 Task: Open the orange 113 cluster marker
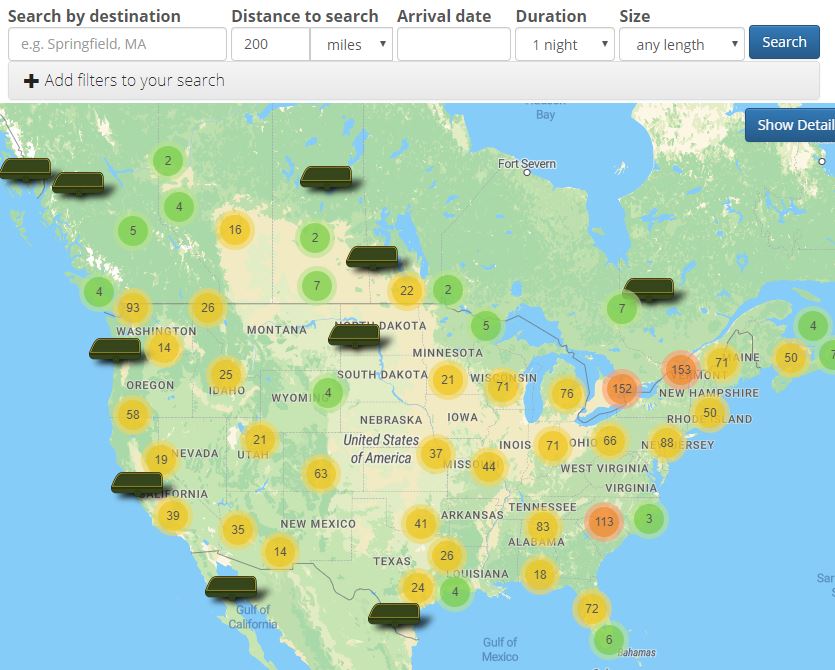604,521
